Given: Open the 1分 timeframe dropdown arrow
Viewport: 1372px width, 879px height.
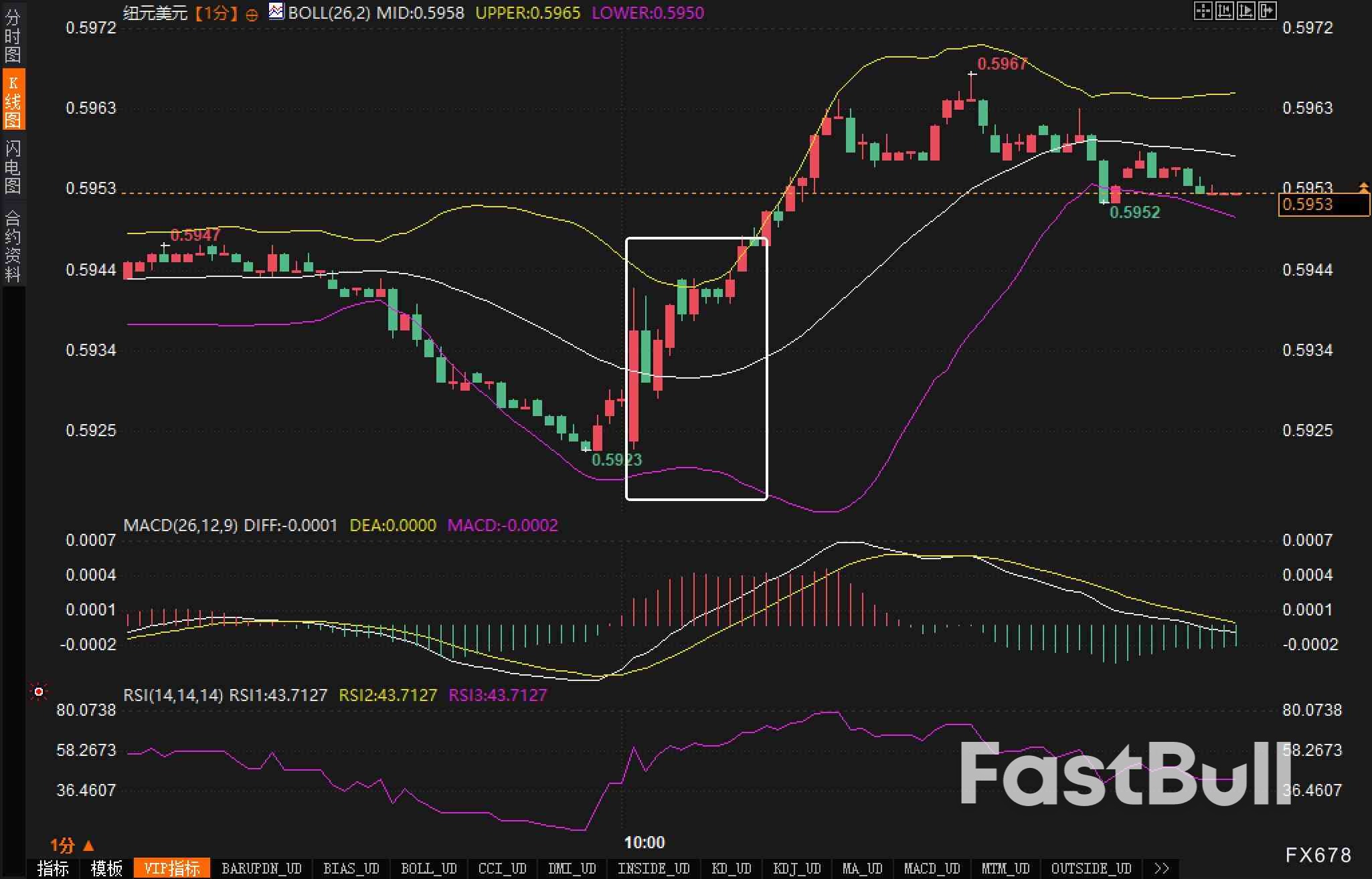Looking at the screenshot, I should [x=88, y=846].
